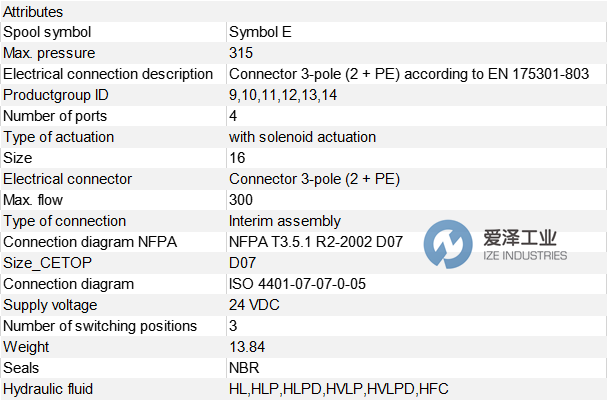Click the ISO 4401-07-07-0-05 value
This screenshot has height=400, width=607.
pyautogui.click(x=297, y=284)
